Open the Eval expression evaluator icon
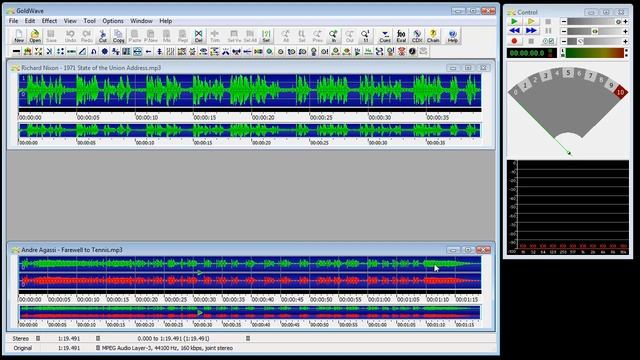Viewport: 640px width, 360px height. pyautogui.click(x=401, y=36)
